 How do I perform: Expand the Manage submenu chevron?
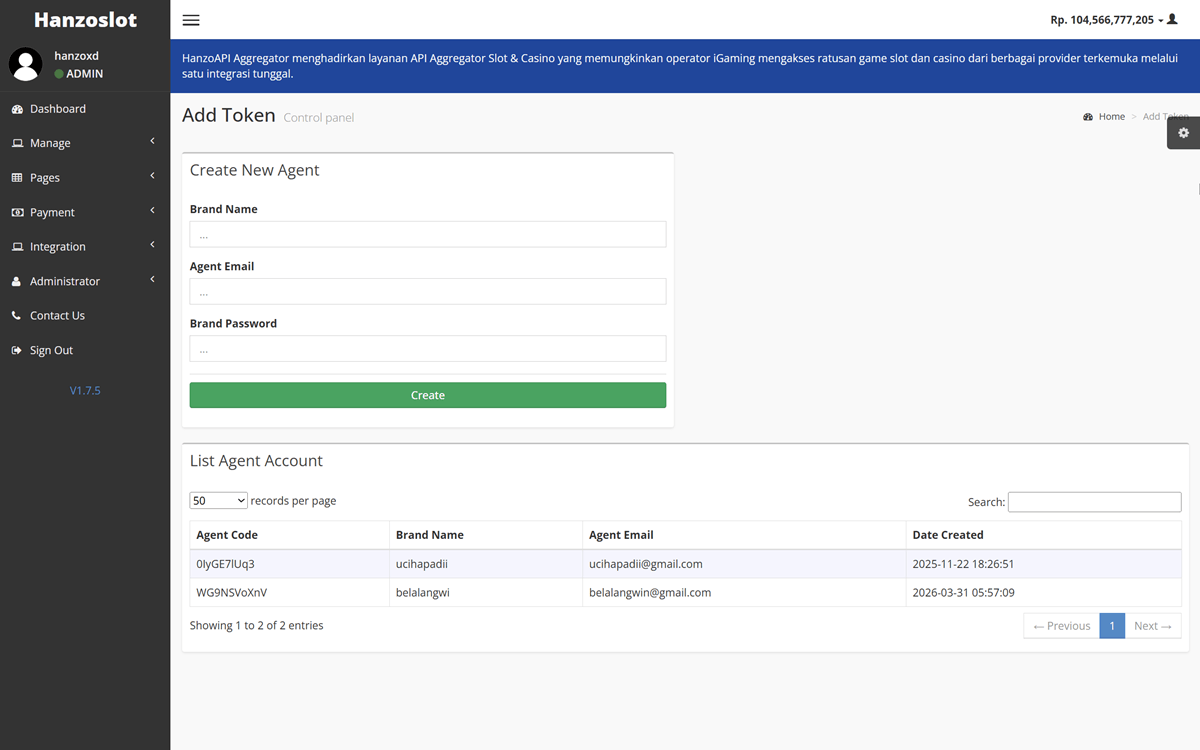152,142
